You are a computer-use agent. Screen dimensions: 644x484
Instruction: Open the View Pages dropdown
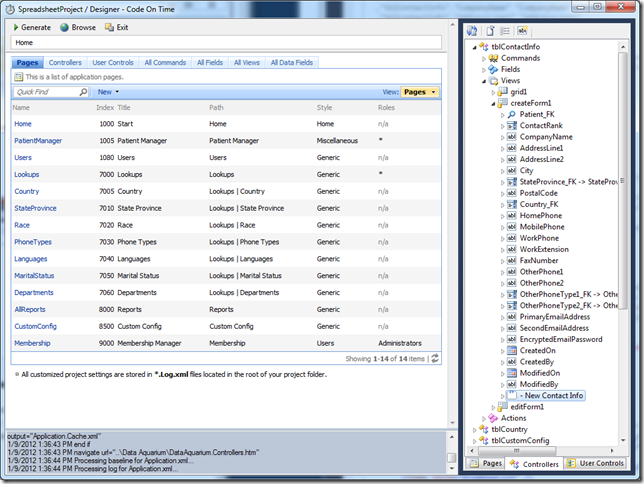420,92
